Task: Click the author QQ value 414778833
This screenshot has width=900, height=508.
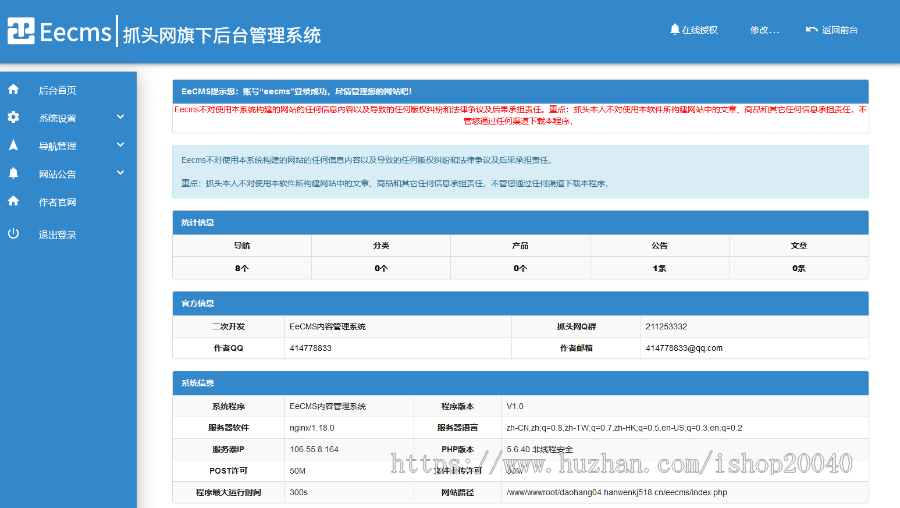Action: (x=311, y=348)
